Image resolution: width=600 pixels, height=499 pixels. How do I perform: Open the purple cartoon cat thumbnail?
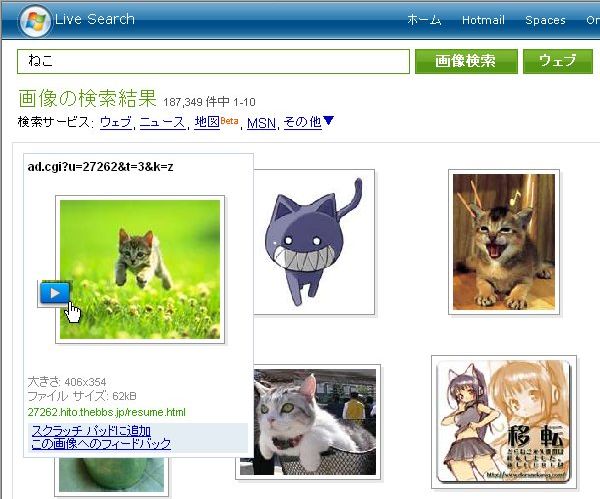(314, 242)
